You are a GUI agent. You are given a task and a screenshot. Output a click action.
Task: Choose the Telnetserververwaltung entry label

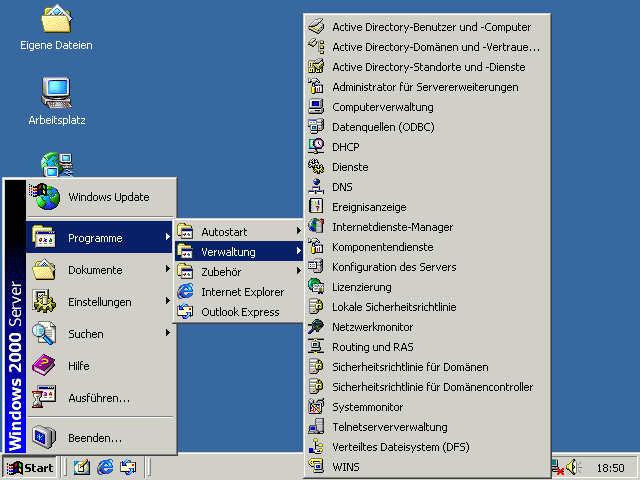point(390,427)
